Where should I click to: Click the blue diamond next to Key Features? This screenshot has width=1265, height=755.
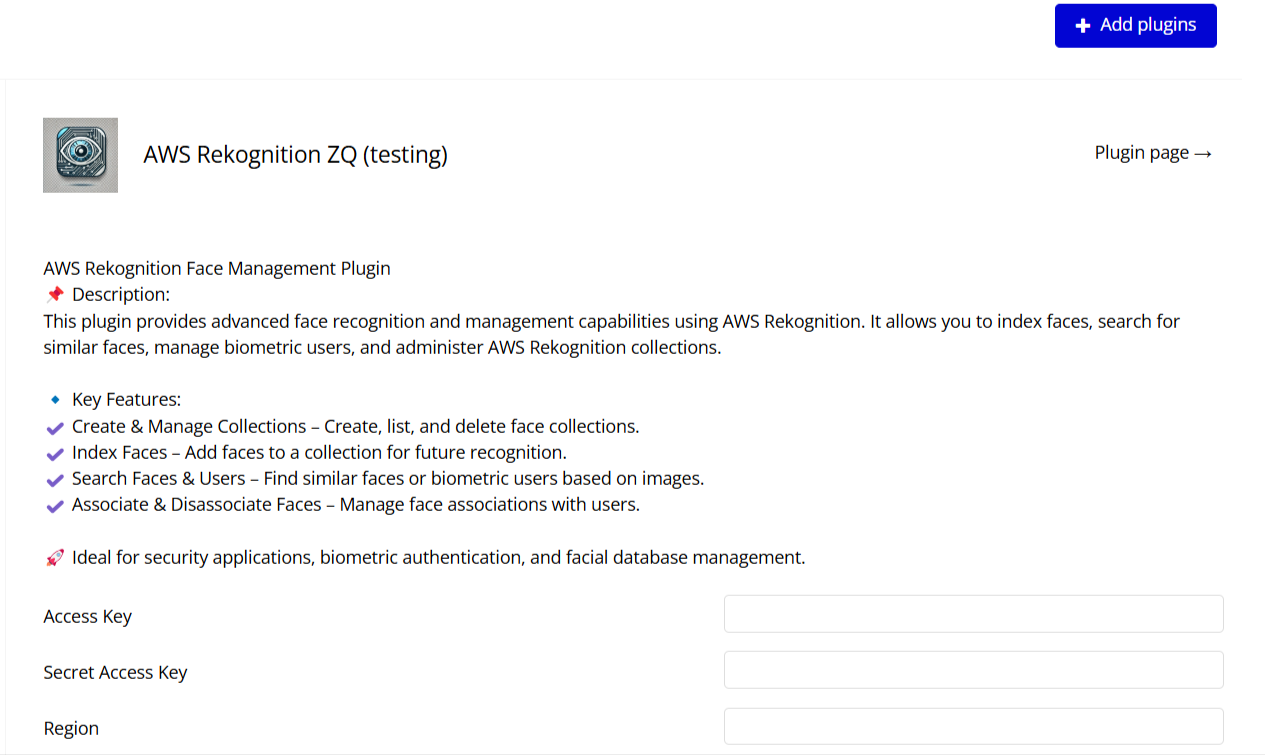(55, 400)
